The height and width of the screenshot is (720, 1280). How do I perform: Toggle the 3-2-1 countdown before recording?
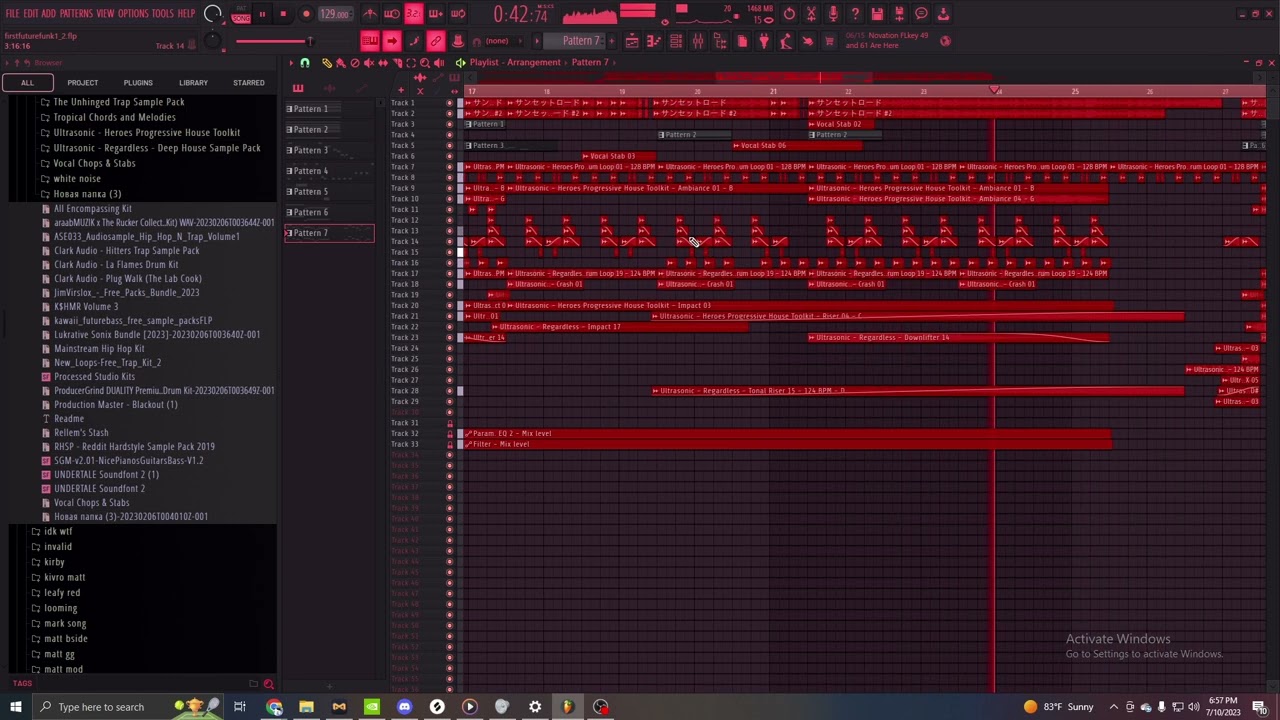[413, 14]
